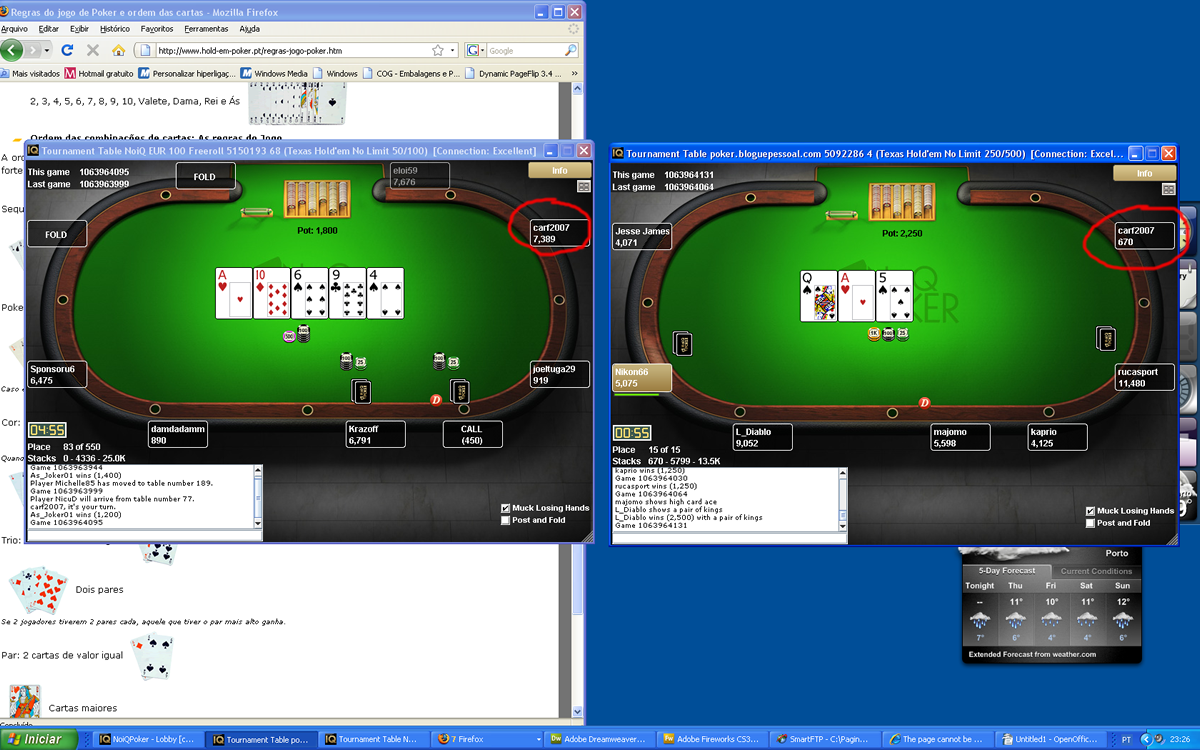1200x750 pixels.
Task: Click CALL (450) button on left table
Action: pyautogui.click(x=473, y=434)
